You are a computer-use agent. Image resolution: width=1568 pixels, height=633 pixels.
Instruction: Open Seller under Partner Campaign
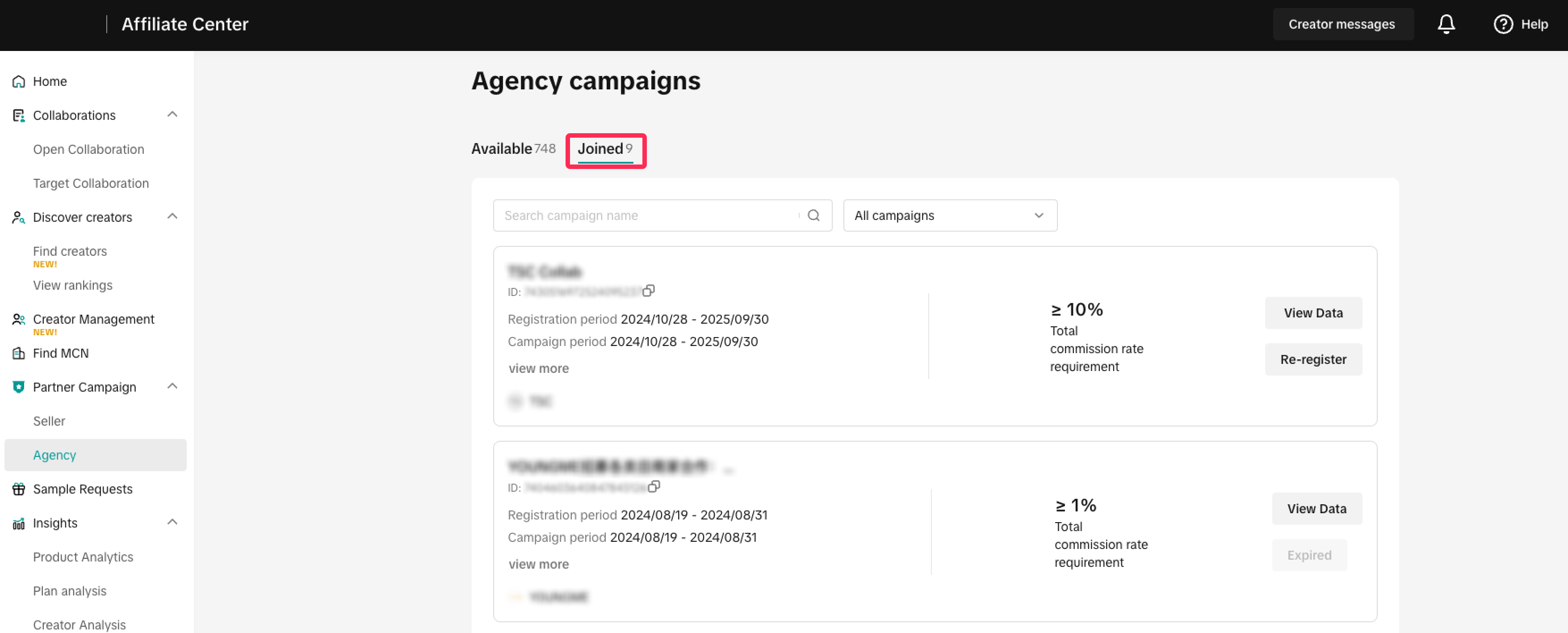(x=49, y=421)
